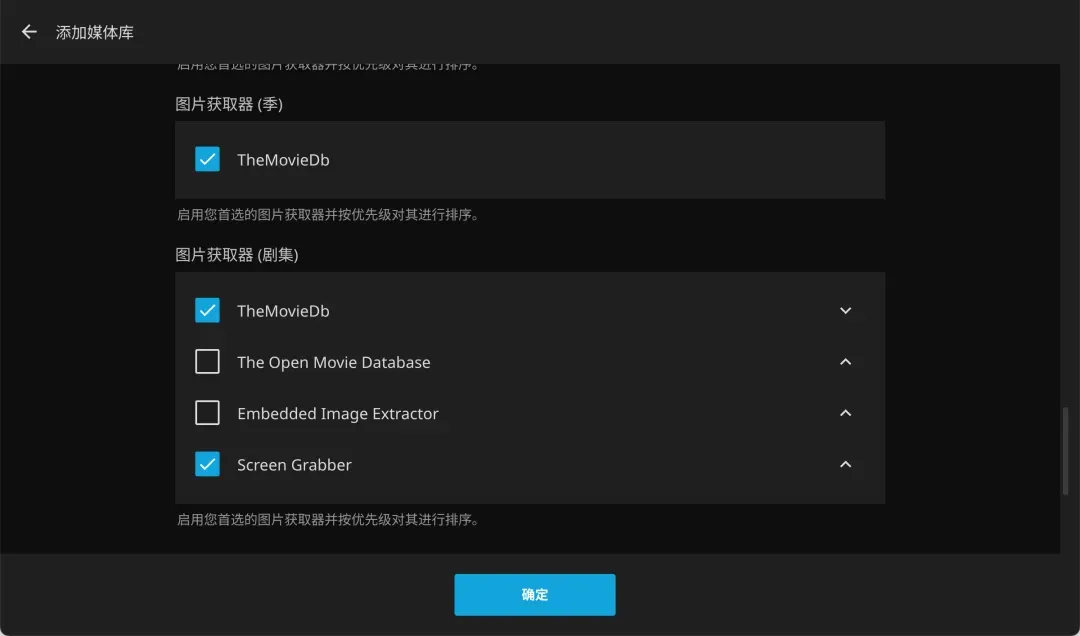Click the TheMovieDb label under 图片获取器 (季)
Screen dimensions: 1080x636
click(283, 160)
